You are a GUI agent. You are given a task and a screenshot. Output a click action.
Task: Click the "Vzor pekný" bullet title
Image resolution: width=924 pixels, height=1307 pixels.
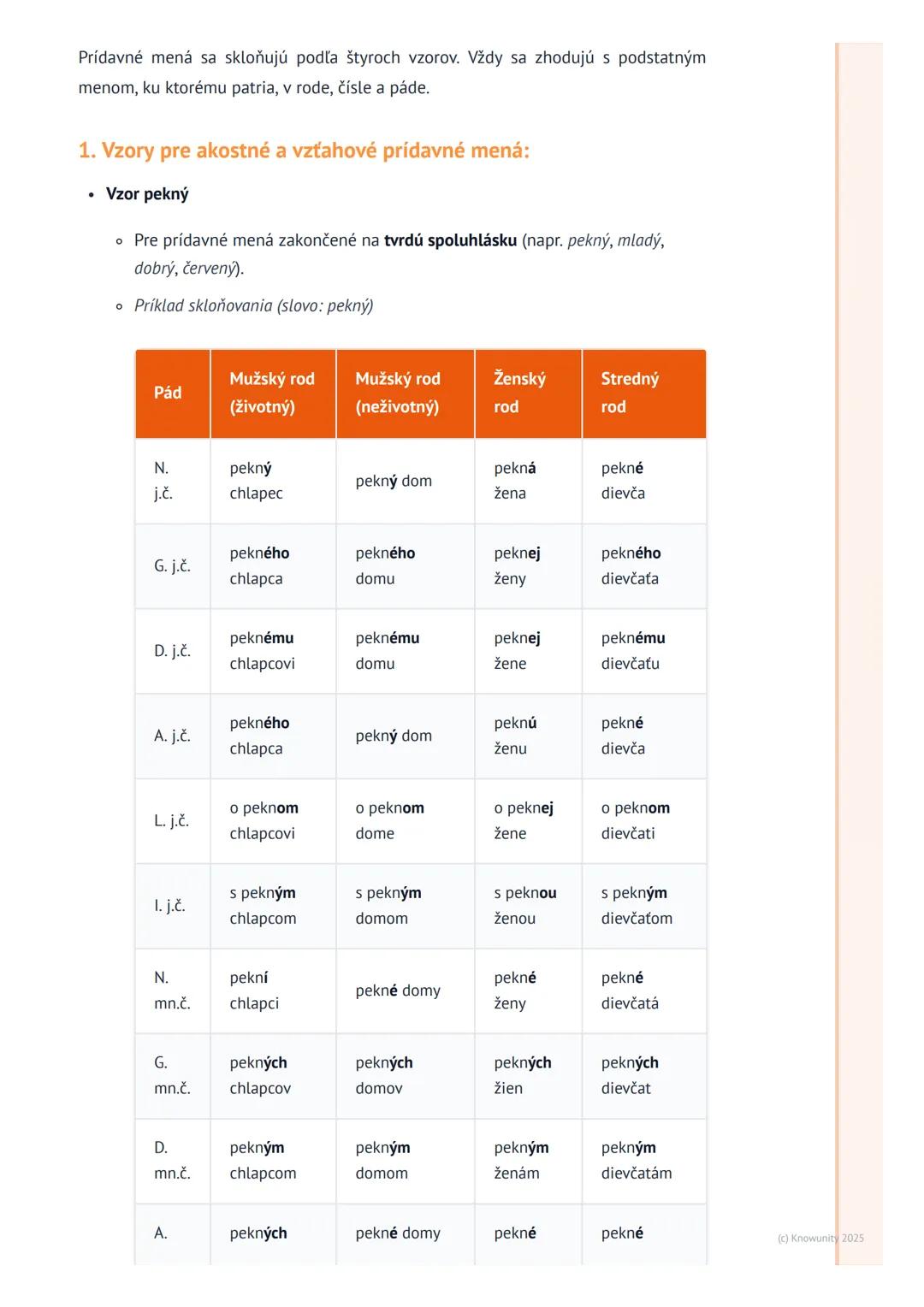tap(147, 194)
